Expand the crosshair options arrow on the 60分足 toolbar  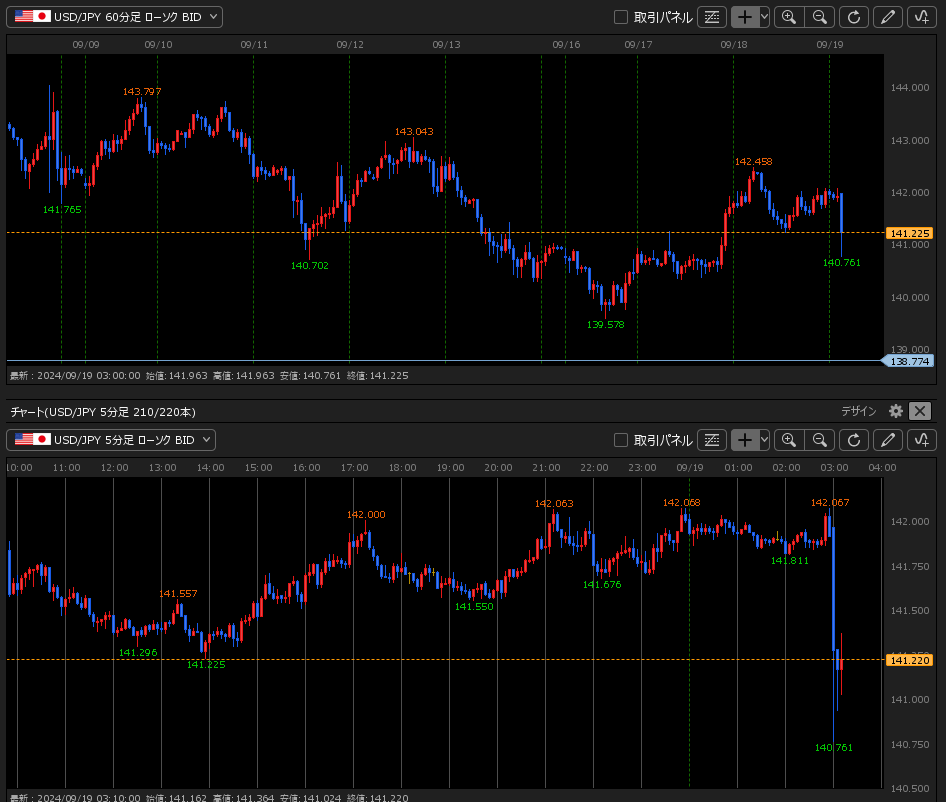764,17
